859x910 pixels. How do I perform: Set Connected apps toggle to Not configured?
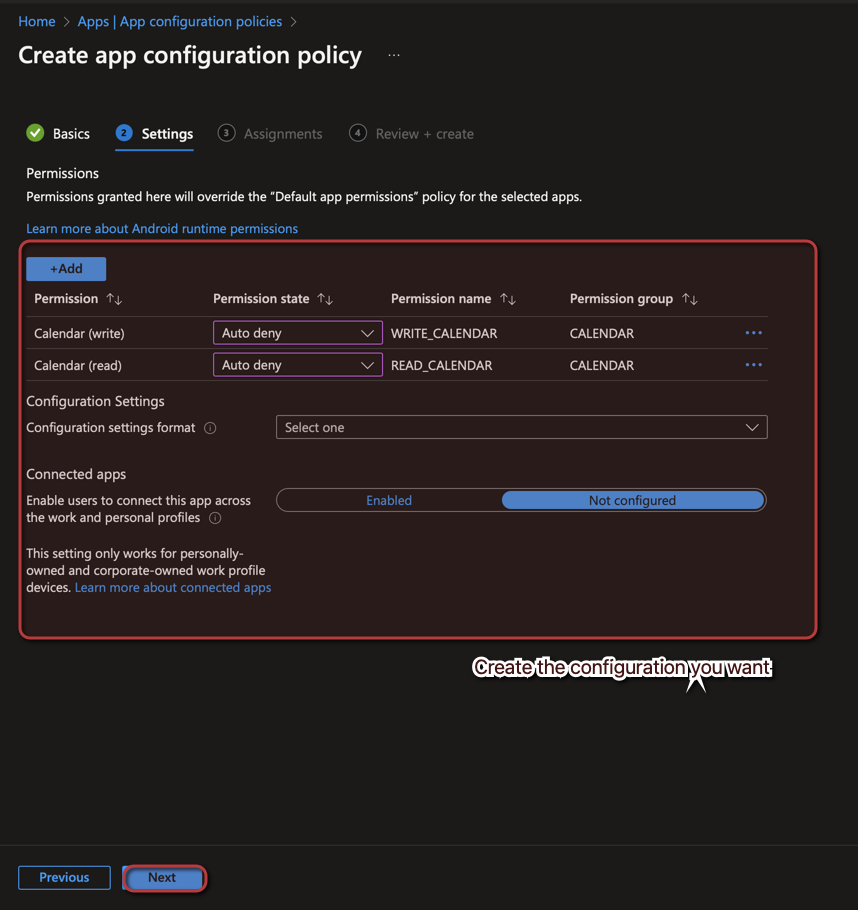click(632, 500)
